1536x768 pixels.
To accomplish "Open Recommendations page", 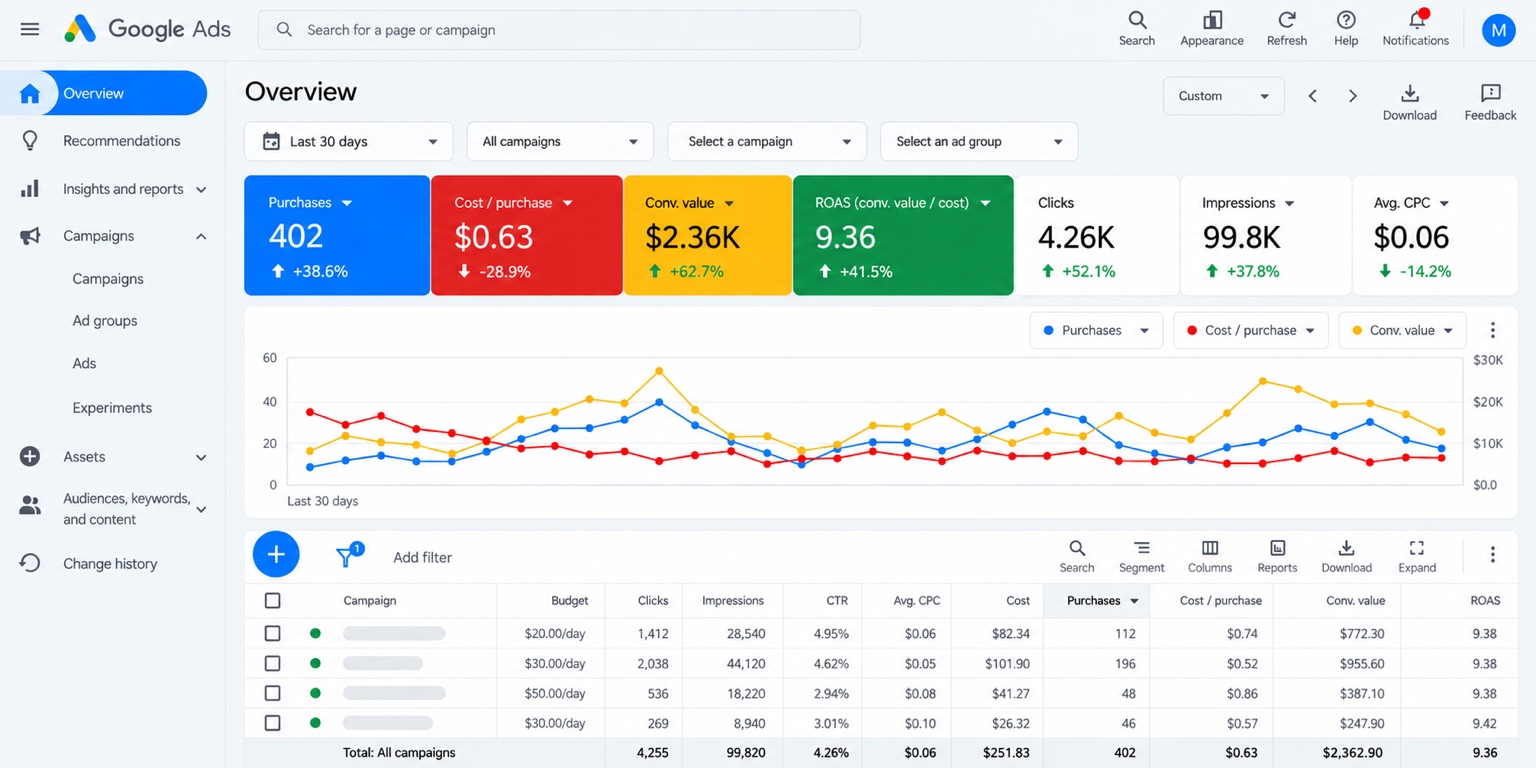I will click(x=121, y=141).
